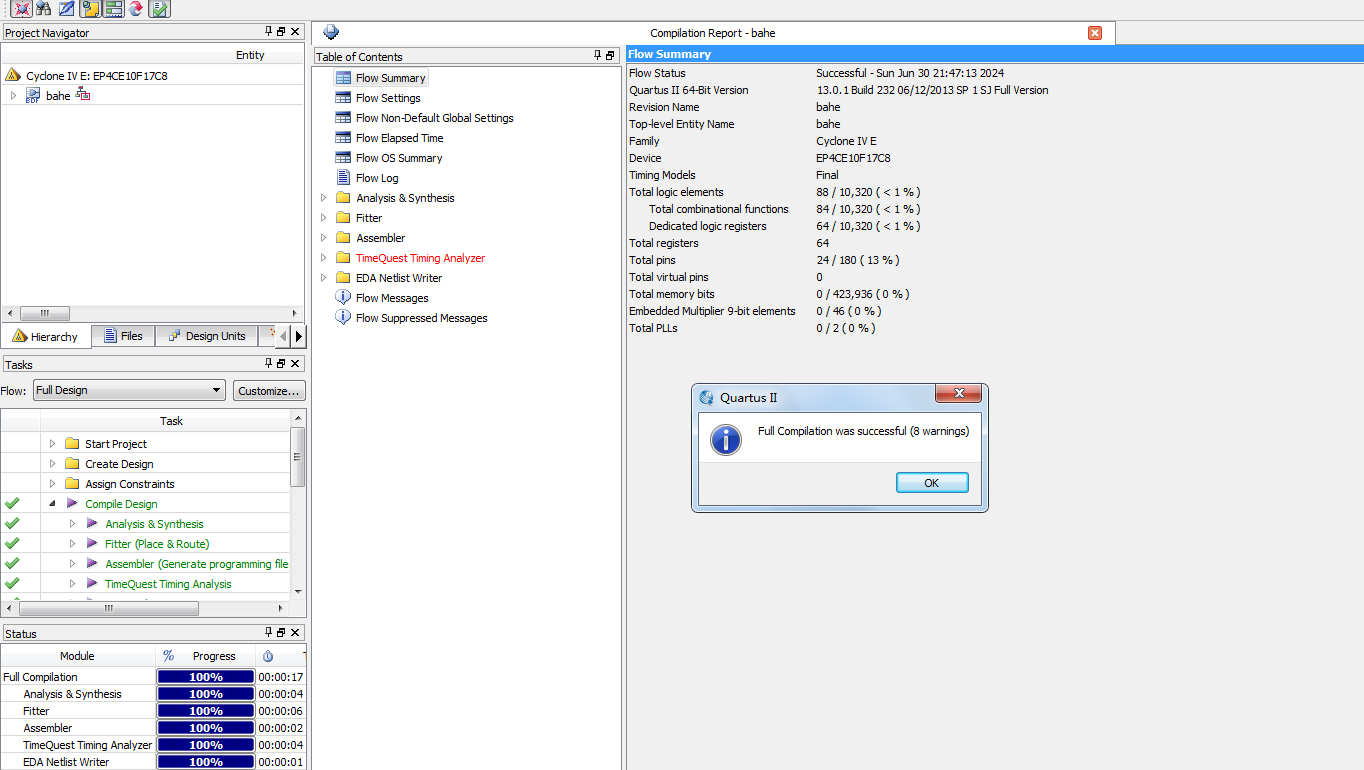The height and width of the screenshot is (770, 1364).
Task: Click the blue pen edit toolbar icon
Action: click(67, 9)
